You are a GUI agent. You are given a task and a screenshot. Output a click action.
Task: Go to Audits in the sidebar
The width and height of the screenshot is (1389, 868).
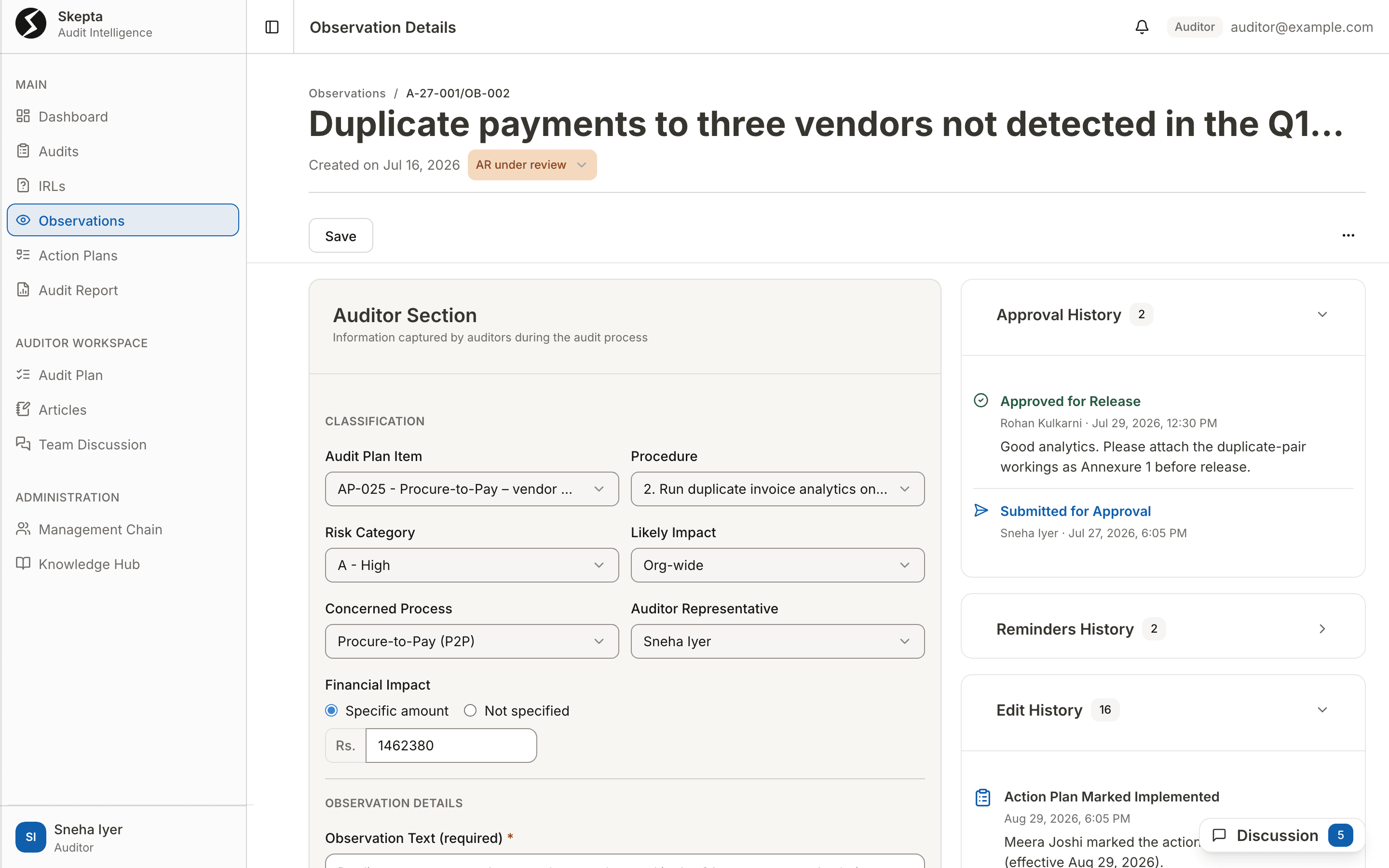pos(123,151)
